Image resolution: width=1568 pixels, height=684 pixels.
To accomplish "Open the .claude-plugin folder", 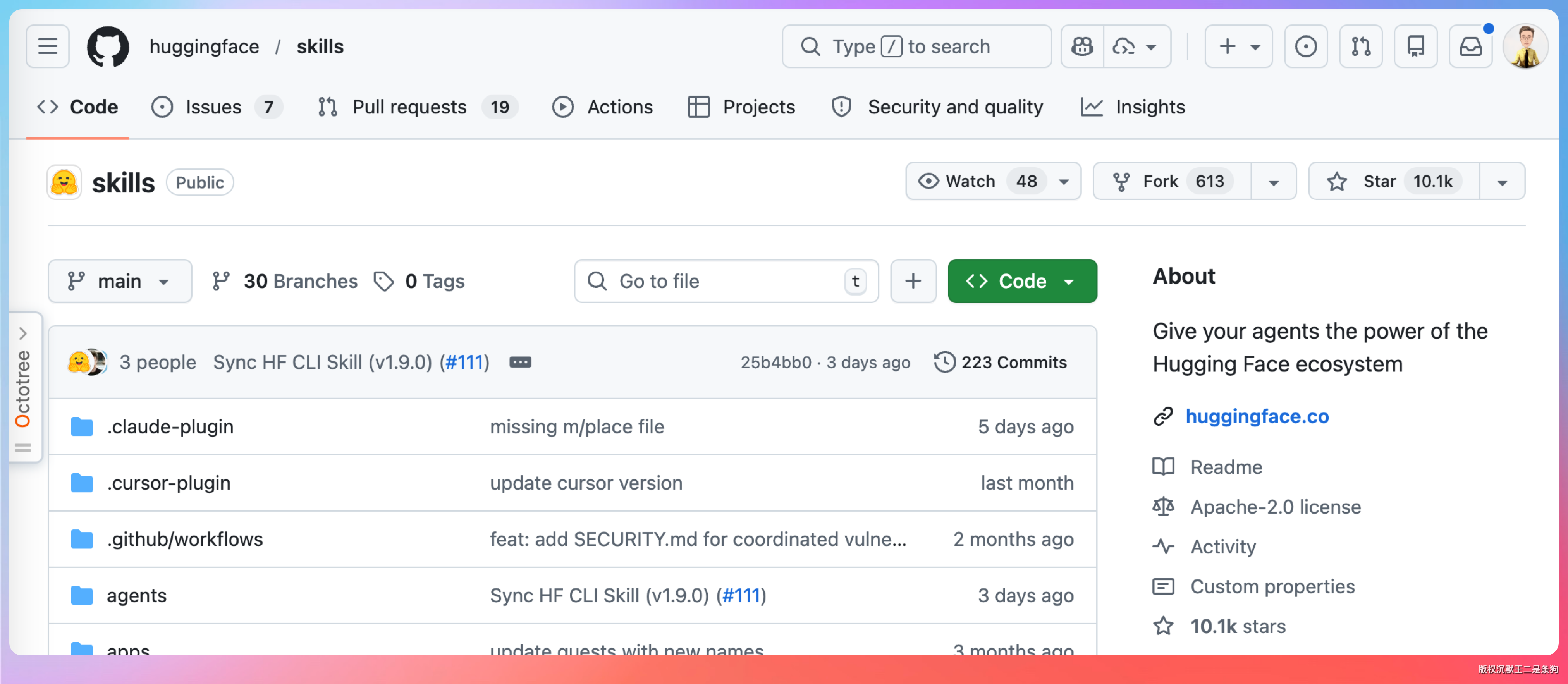I will tap(170, 426).
